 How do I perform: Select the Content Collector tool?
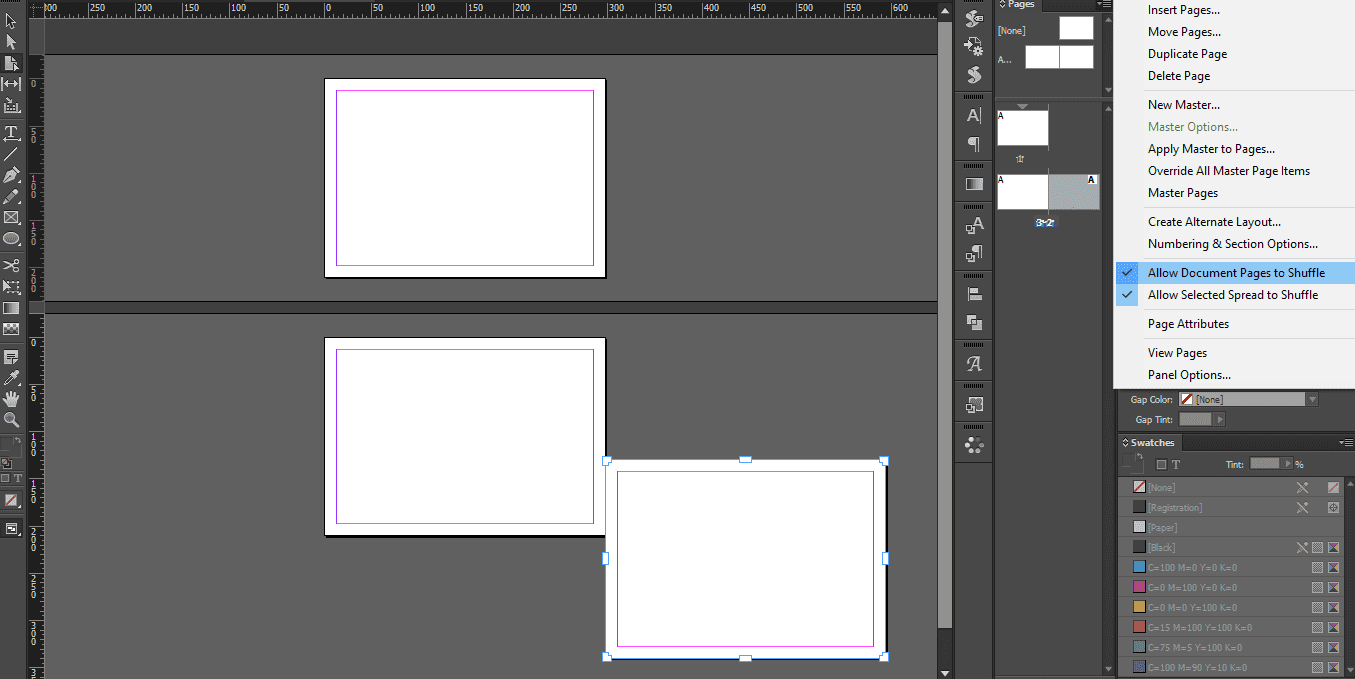[x=11, y=105]
